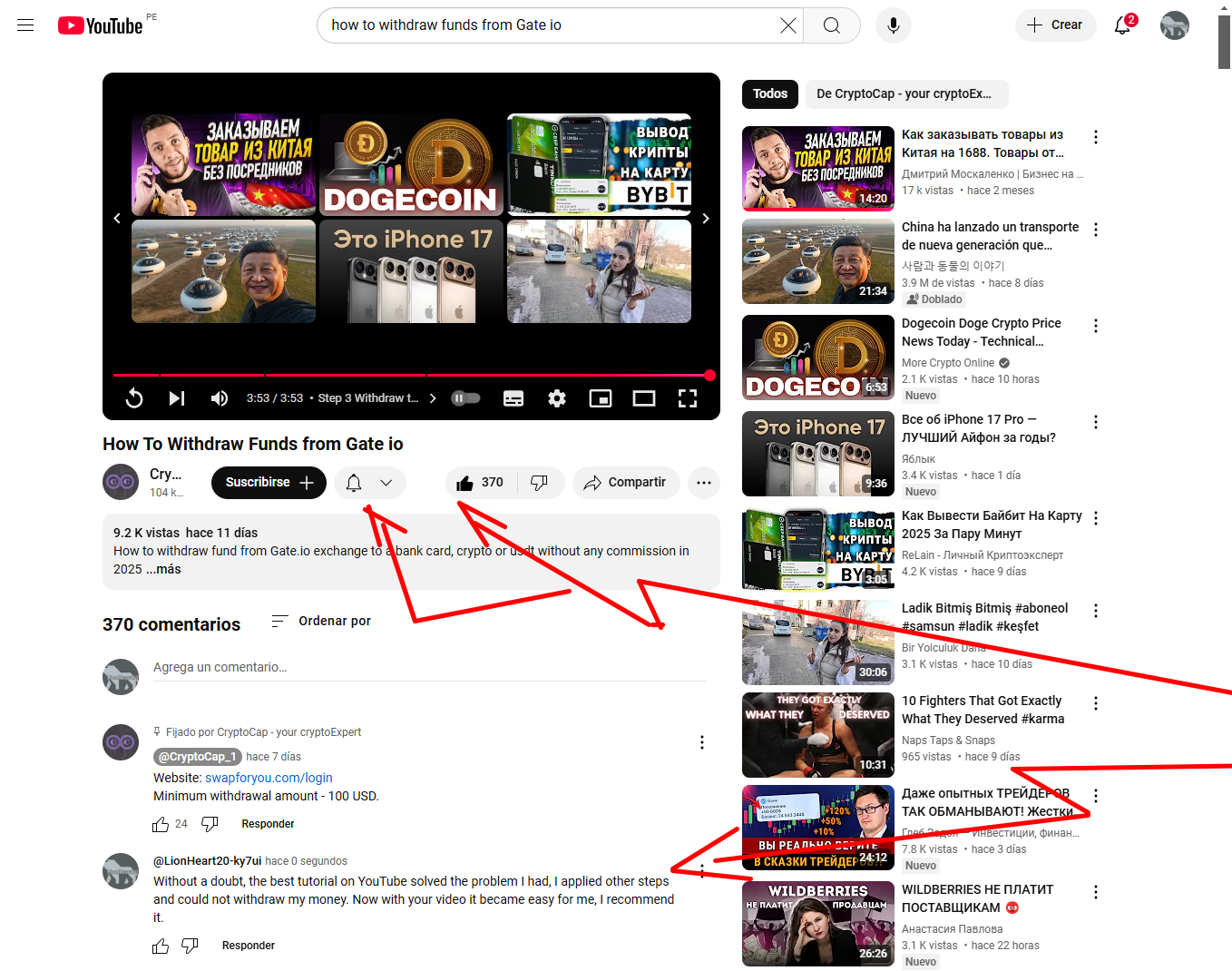Open WILDBERRIES sidebar thumbnail
The width and height of the screenshot is (1232, 971).
tap(818, 923)
